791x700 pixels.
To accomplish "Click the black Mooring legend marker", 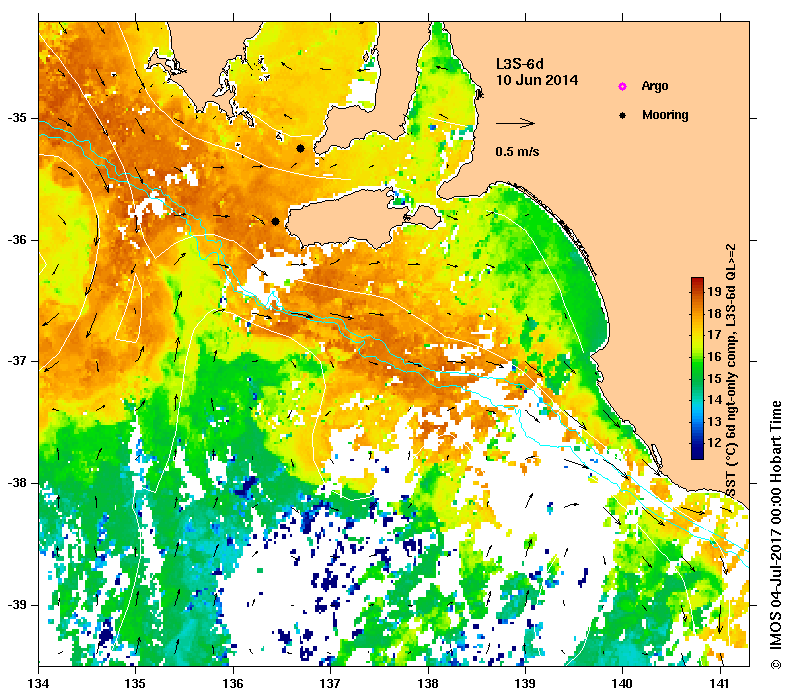I will pyautogui.click(x=623, y=115).
